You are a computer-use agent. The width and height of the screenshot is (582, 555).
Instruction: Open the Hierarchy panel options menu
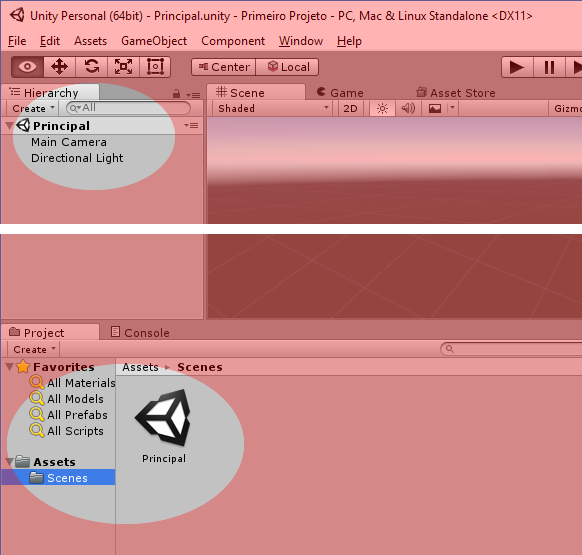[193, 95]
